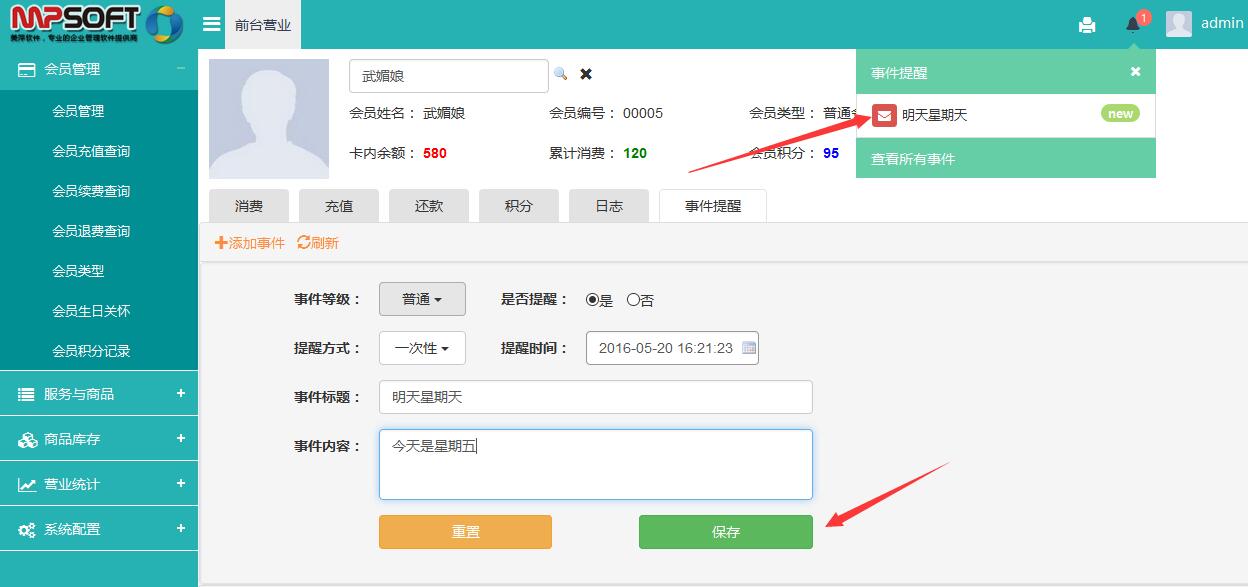The height and width of the screenshot is (587, 1248).
Task: Clear member search with the X icon
Action: click(586, 74)
